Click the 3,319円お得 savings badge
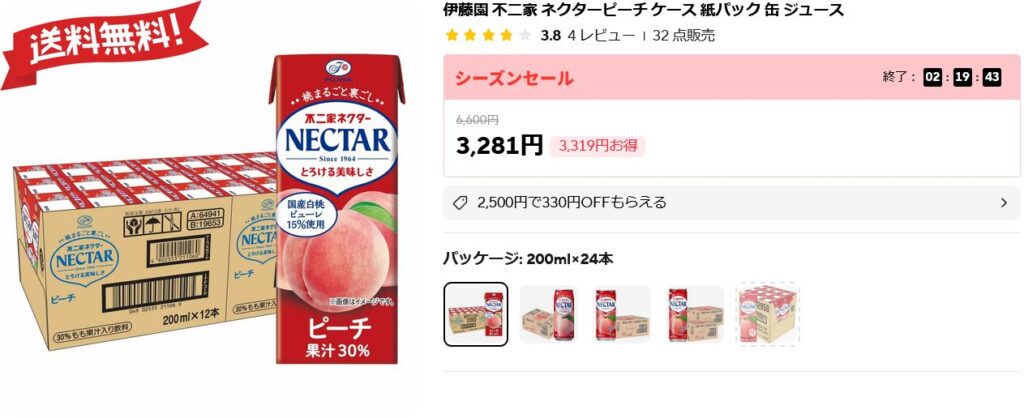 pyautogui.click(x=597, y=146)
